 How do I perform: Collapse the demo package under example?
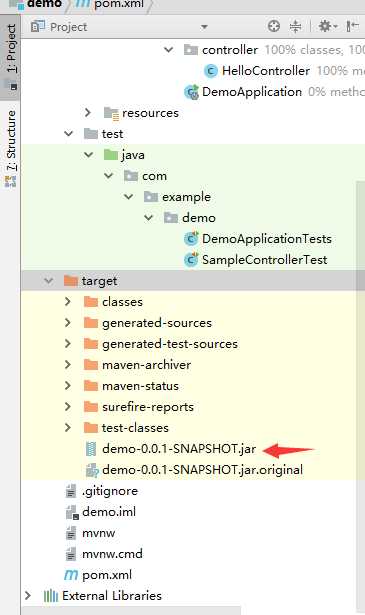click(149, 218)
